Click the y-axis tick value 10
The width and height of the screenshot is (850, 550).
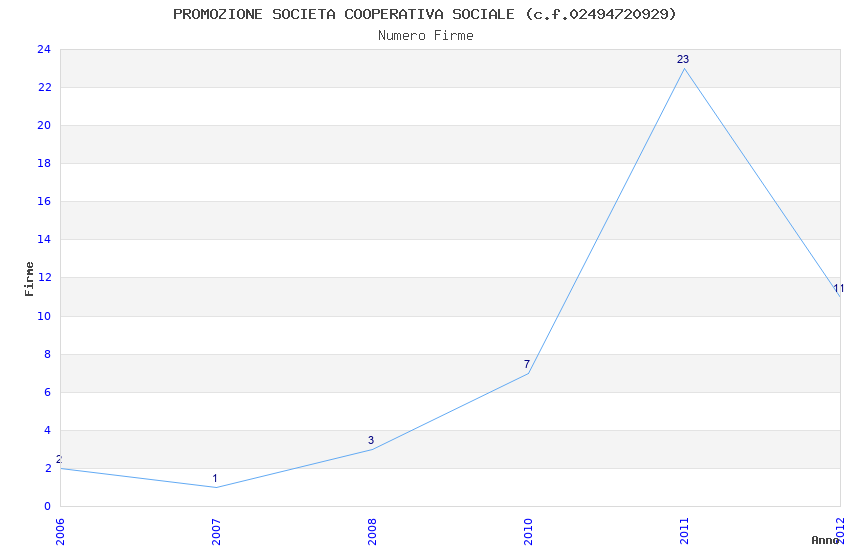[44, 316]
